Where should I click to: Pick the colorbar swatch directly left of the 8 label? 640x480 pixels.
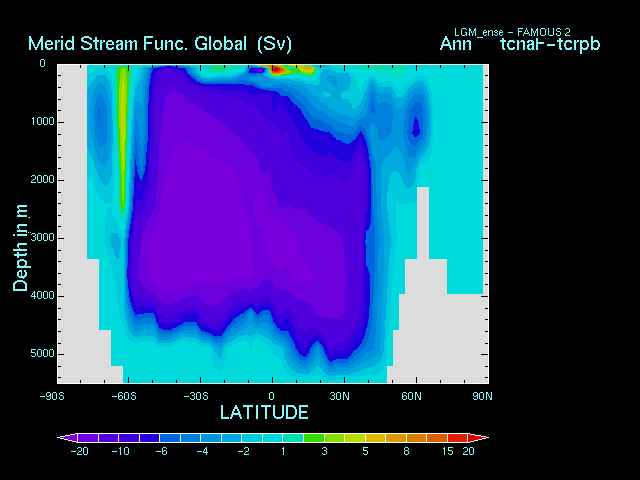pyautogui.click(x=396, y=438)
